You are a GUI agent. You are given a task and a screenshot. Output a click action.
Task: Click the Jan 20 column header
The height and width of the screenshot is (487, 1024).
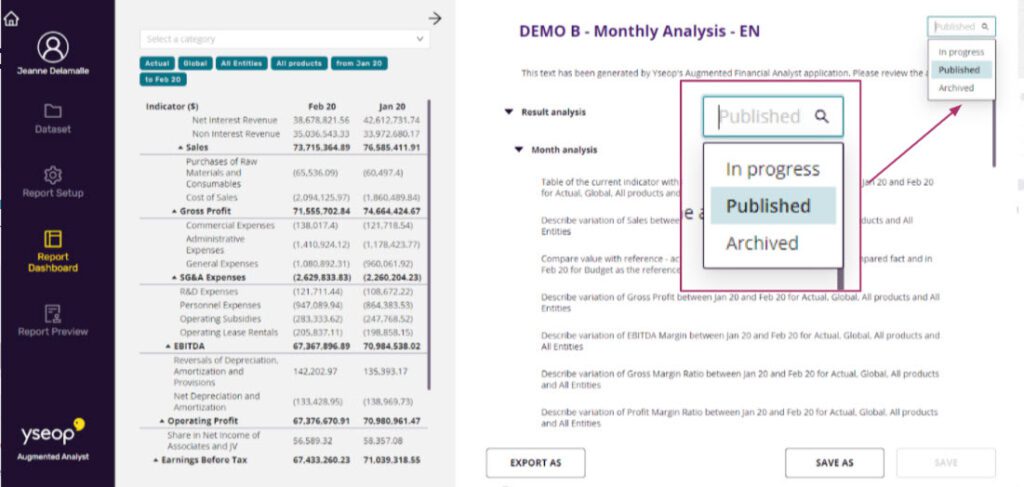[x=392, y=106]
